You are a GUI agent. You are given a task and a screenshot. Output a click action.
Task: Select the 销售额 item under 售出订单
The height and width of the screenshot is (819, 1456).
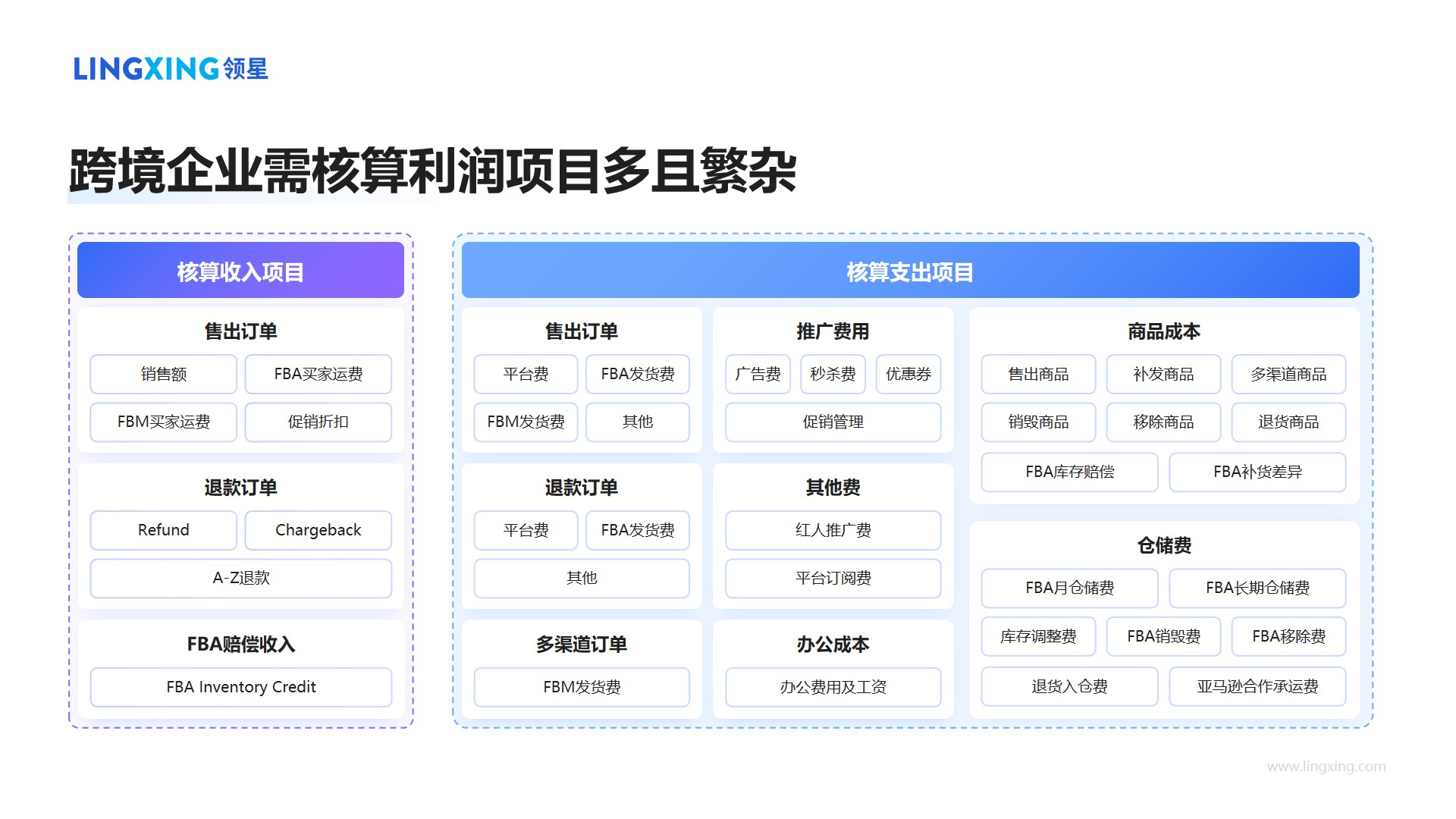(163, 374)
